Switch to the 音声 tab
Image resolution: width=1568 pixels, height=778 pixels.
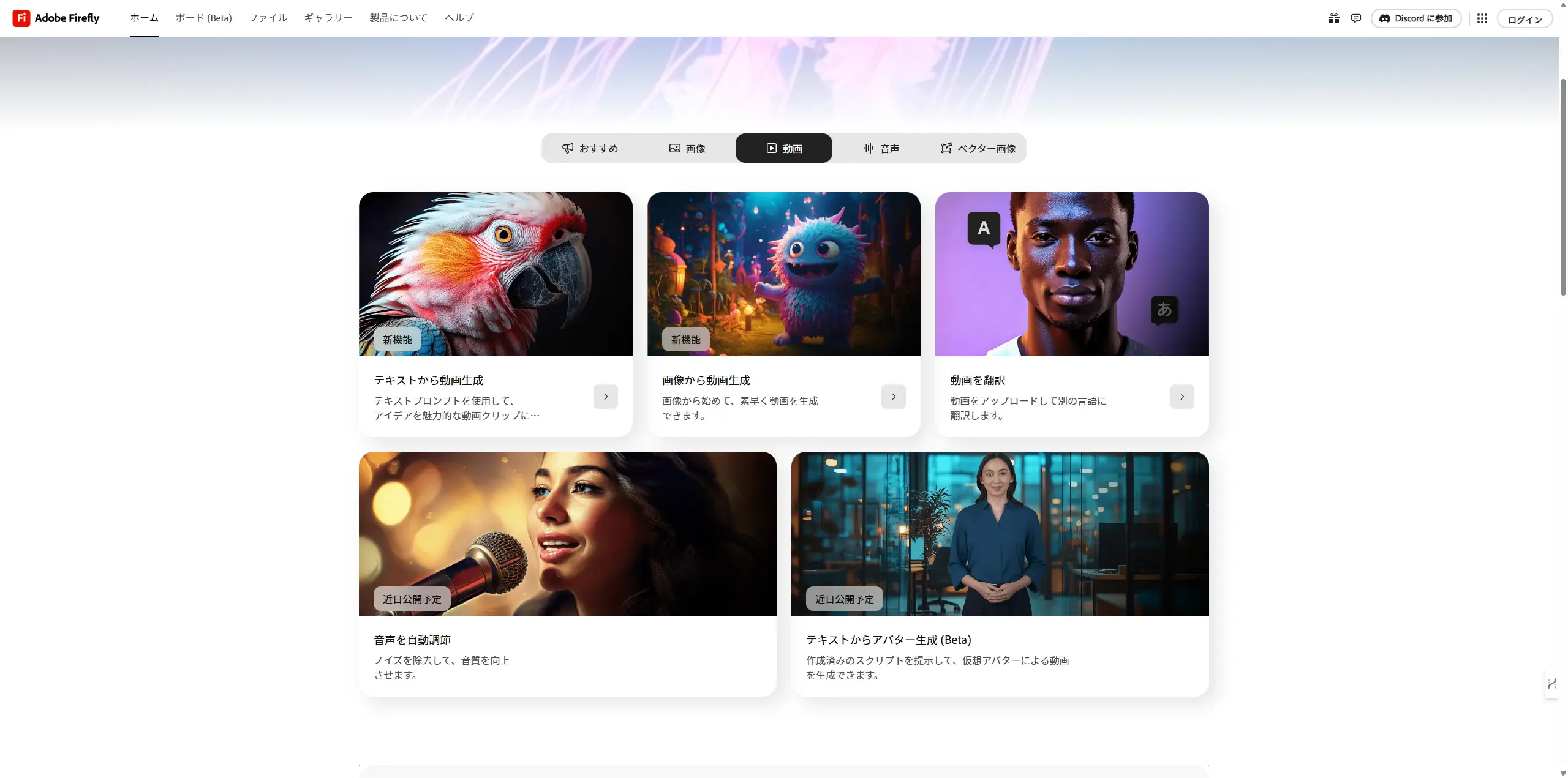[881, 148]
